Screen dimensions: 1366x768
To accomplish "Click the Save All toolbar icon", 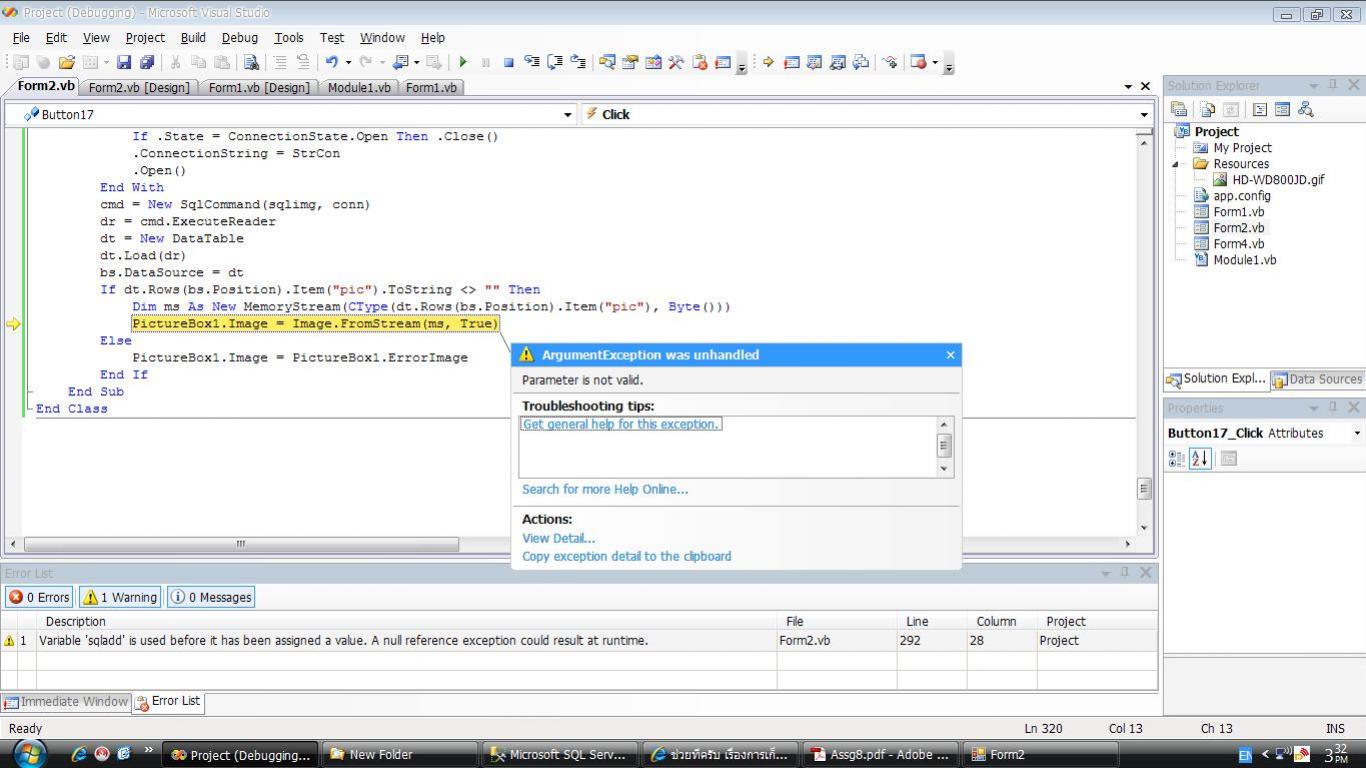I will pos(147,62).
